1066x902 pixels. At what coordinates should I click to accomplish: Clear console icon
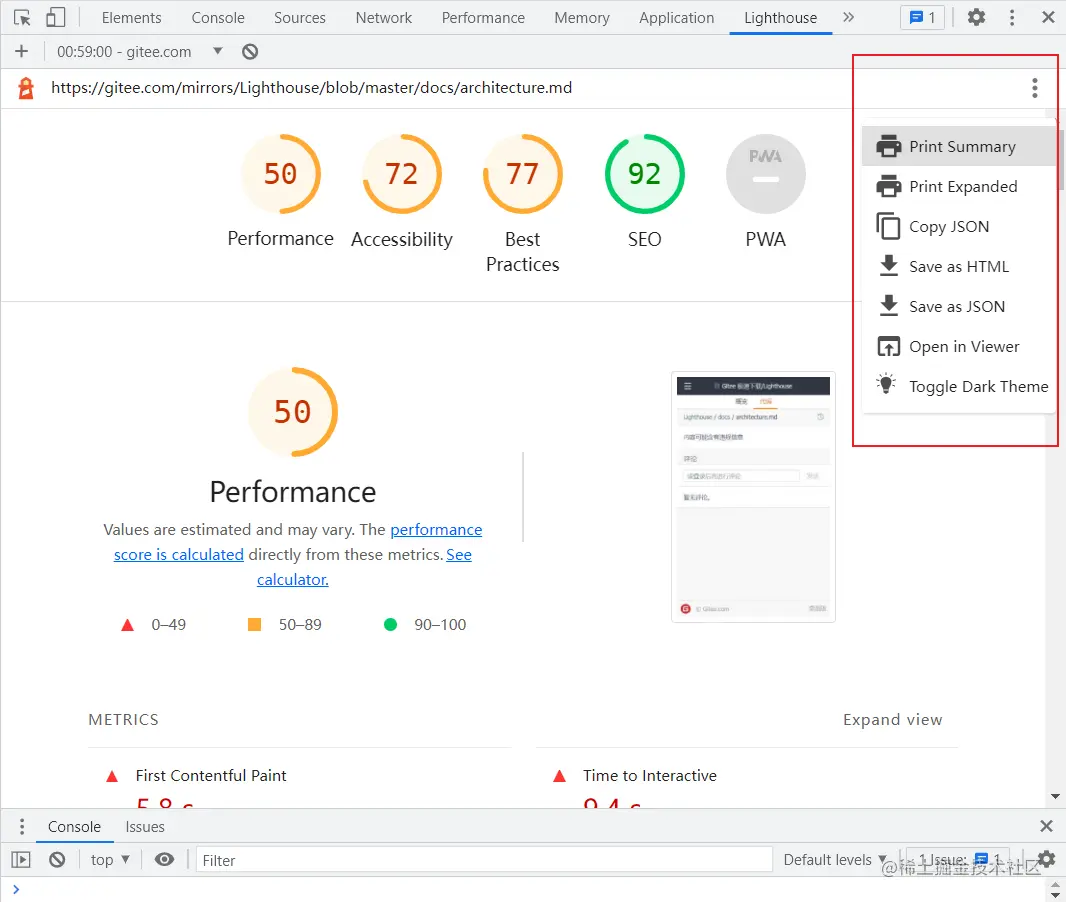57,860
